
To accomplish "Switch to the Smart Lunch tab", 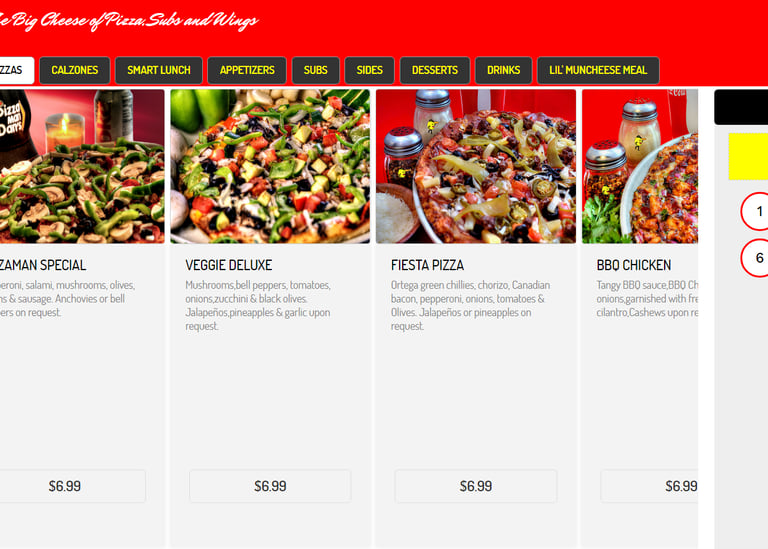I will tap(159, 71).
